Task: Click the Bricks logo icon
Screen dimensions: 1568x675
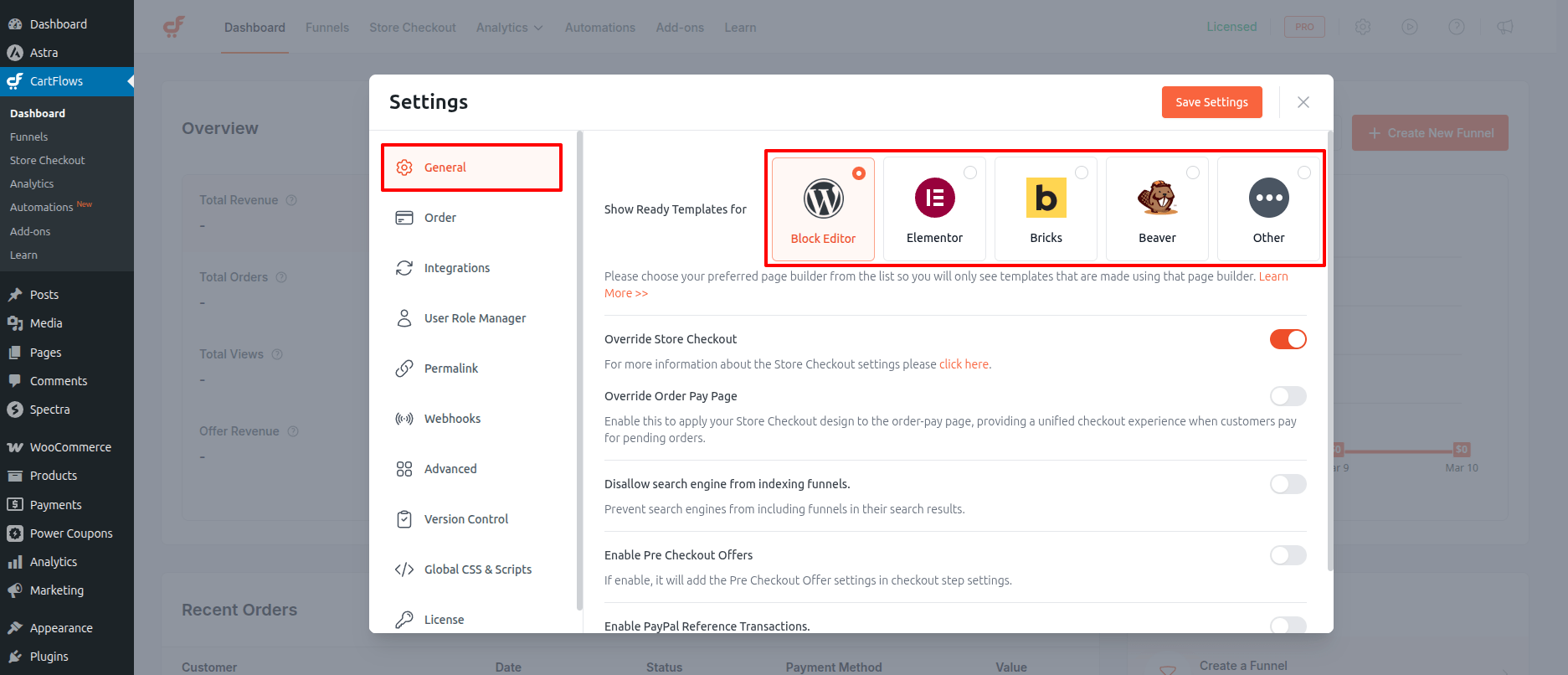Action: 1046,198
